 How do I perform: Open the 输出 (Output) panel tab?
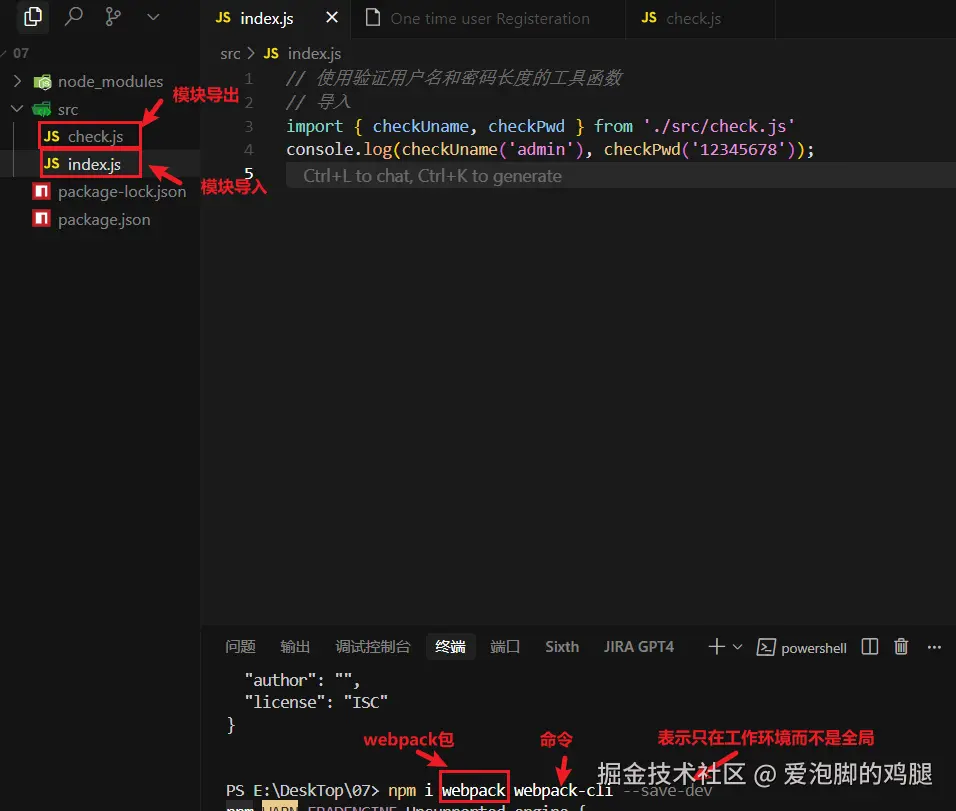click(x=295, y=647)
